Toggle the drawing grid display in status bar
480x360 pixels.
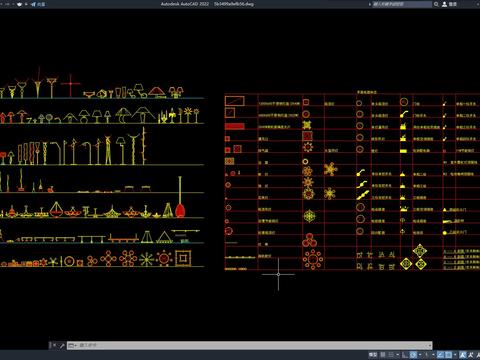(x=383, y=355)
